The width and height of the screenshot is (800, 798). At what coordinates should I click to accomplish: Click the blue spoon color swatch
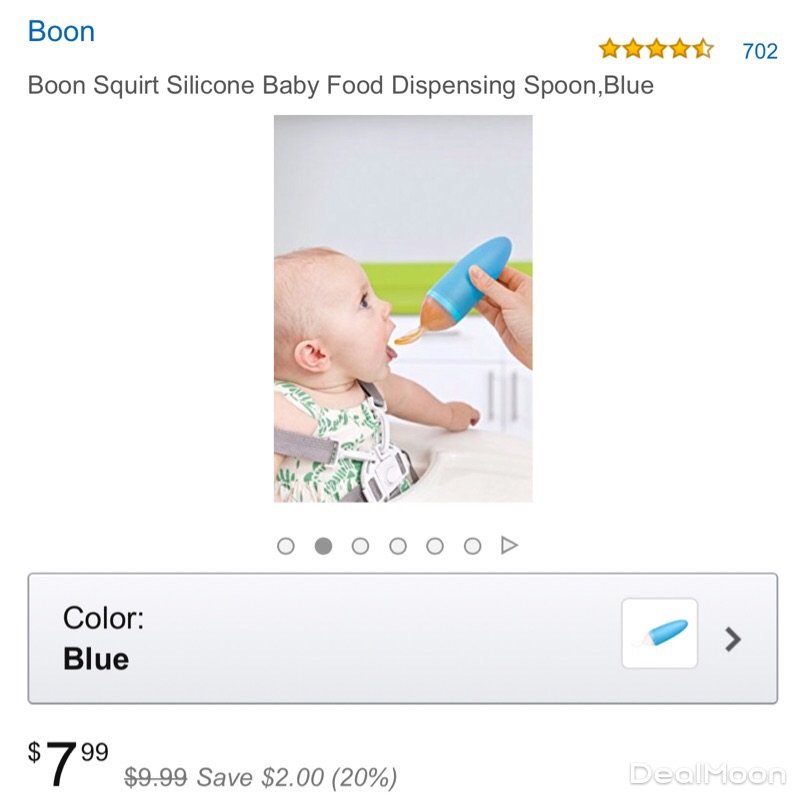pos(659,633)
